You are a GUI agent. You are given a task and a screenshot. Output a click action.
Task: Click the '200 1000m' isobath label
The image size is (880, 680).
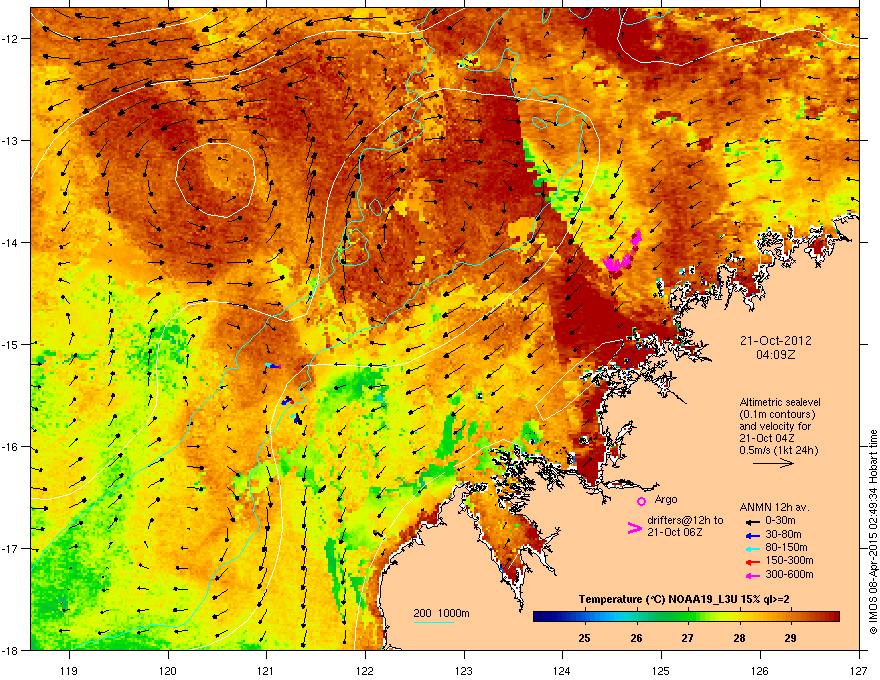441,613
